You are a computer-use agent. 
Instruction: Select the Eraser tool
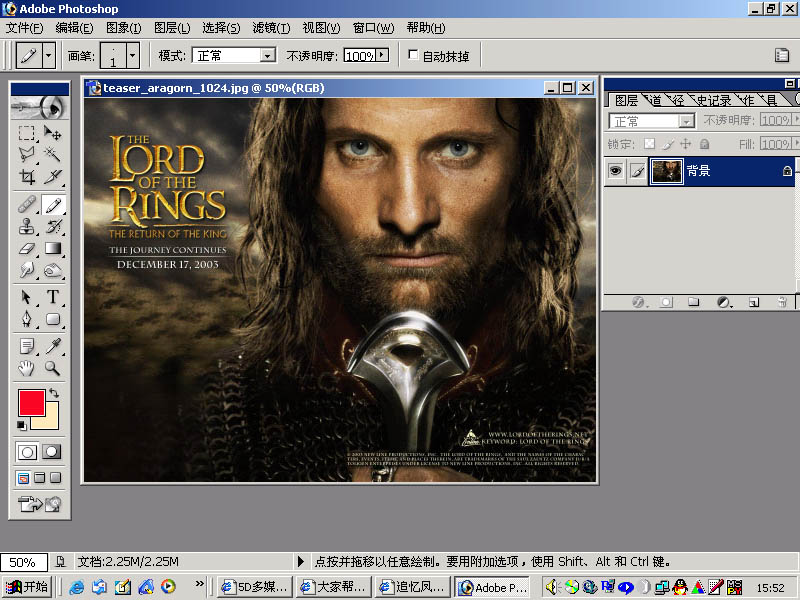[x=27, y=248]
